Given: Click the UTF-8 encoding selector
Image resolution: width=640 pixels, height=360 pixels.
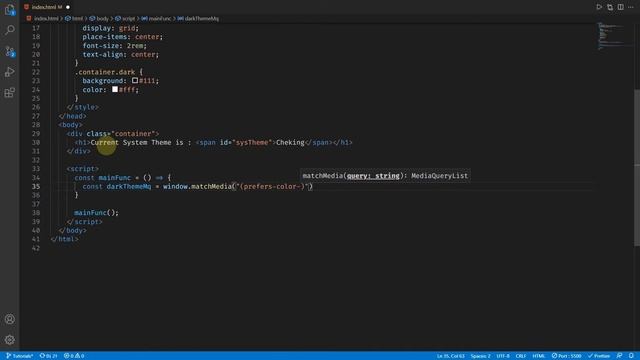Looking at the screenshot, I should click(x=503, y=356).
